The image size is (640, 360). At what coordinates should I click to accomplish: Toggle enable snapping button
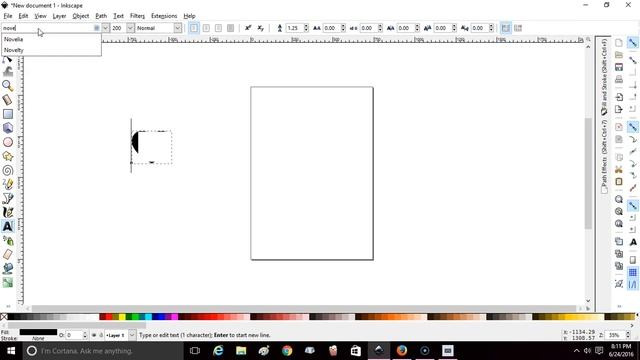[633, 43]
